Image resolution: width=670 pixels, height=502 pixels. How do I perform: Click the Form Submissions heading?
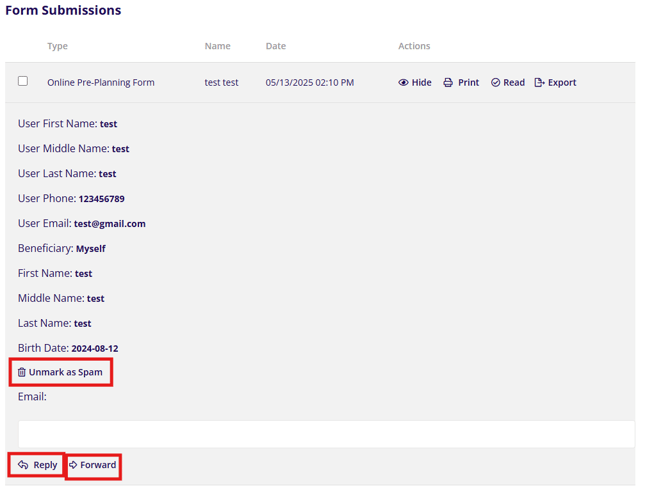pyautogui.click(x=63, y=11)
